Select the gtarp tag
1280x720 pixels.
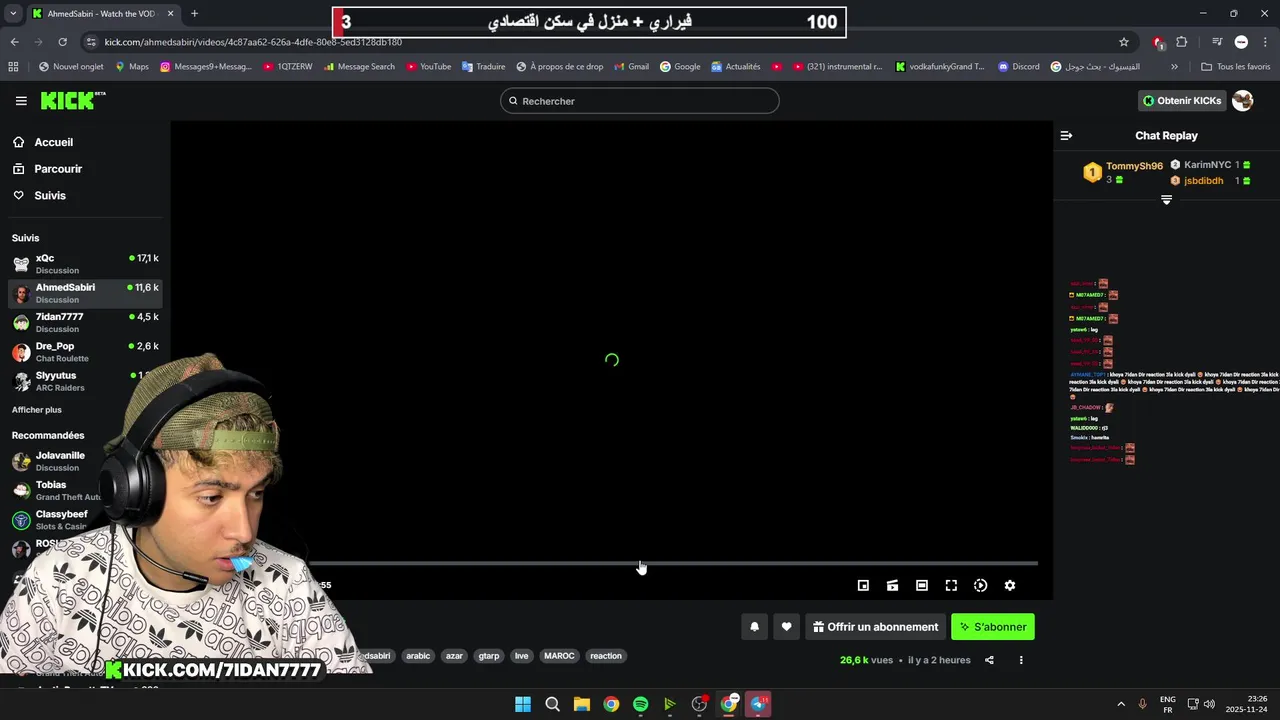pos(489,656)
